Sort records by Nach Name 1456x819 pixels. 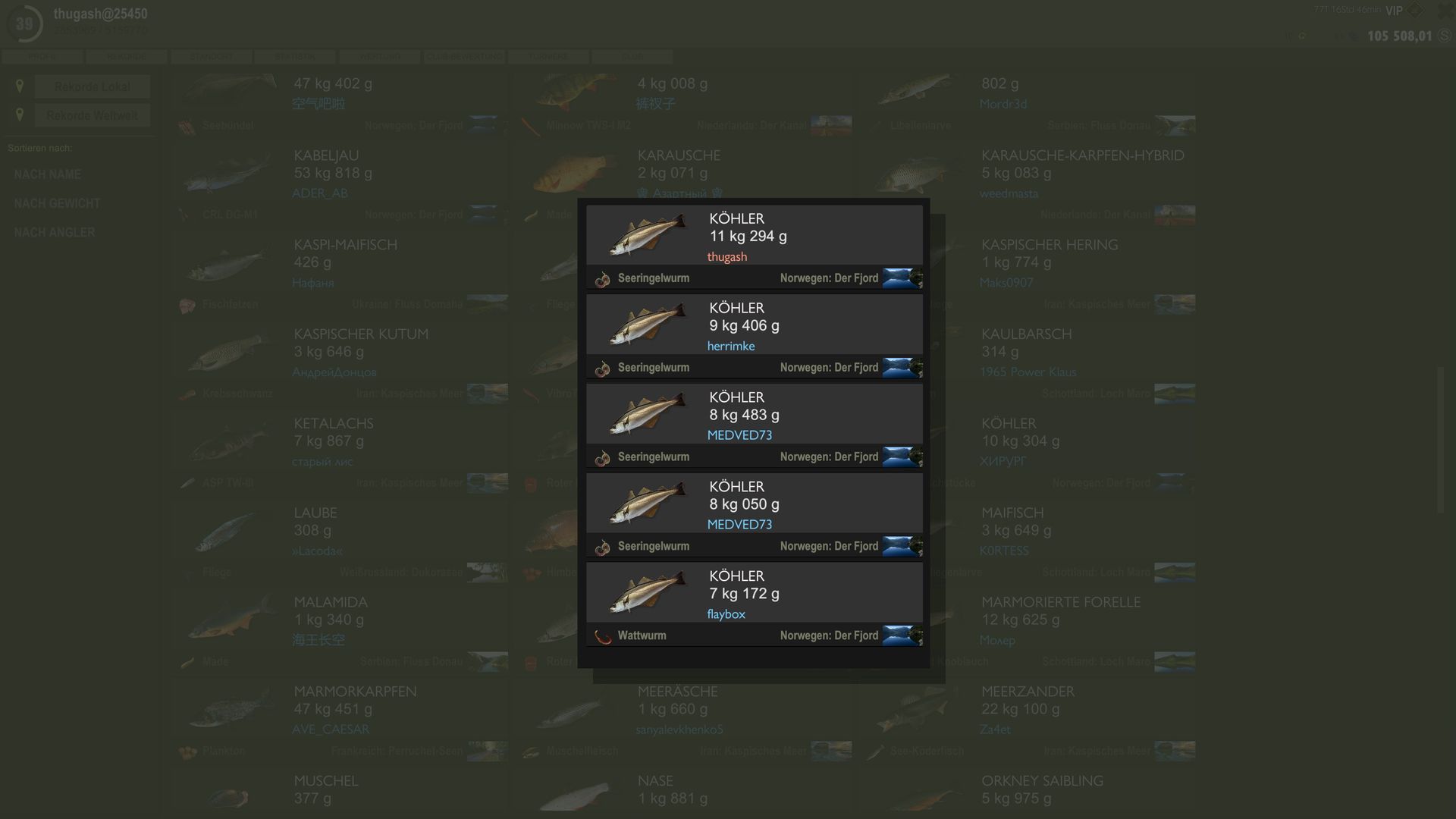point(47,174)
